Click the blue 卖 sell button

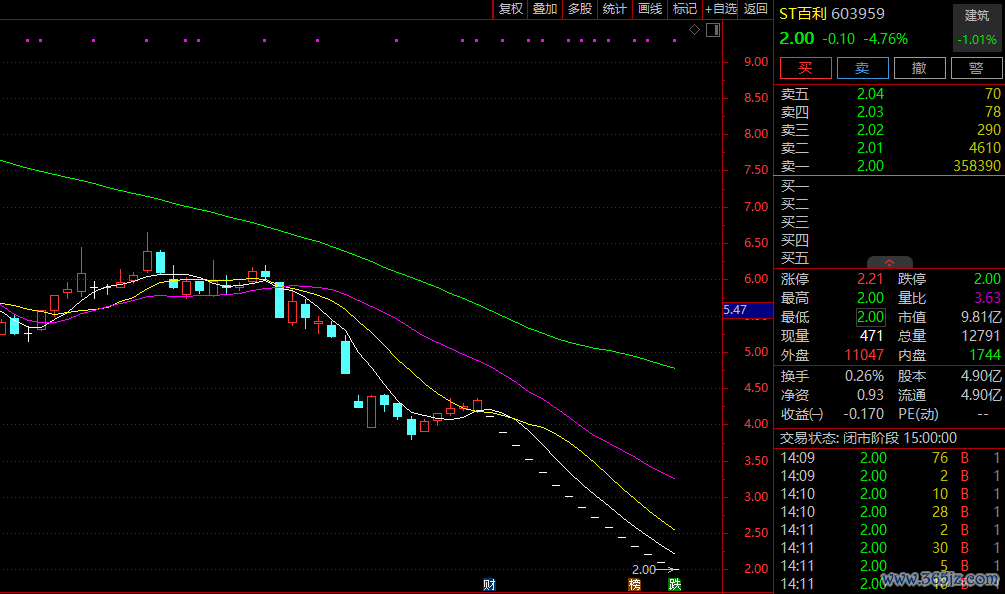863,68
